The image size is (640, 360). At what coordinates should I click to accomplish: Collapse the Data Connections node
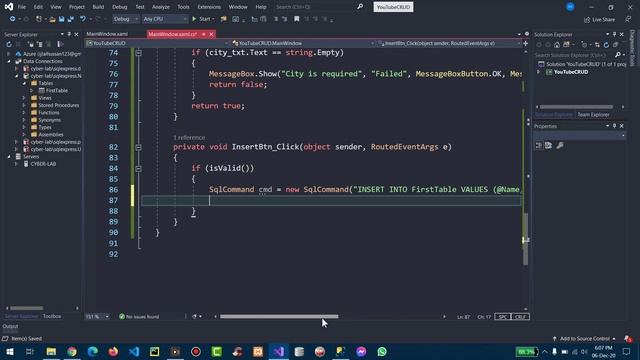click(x=9, y=61)
